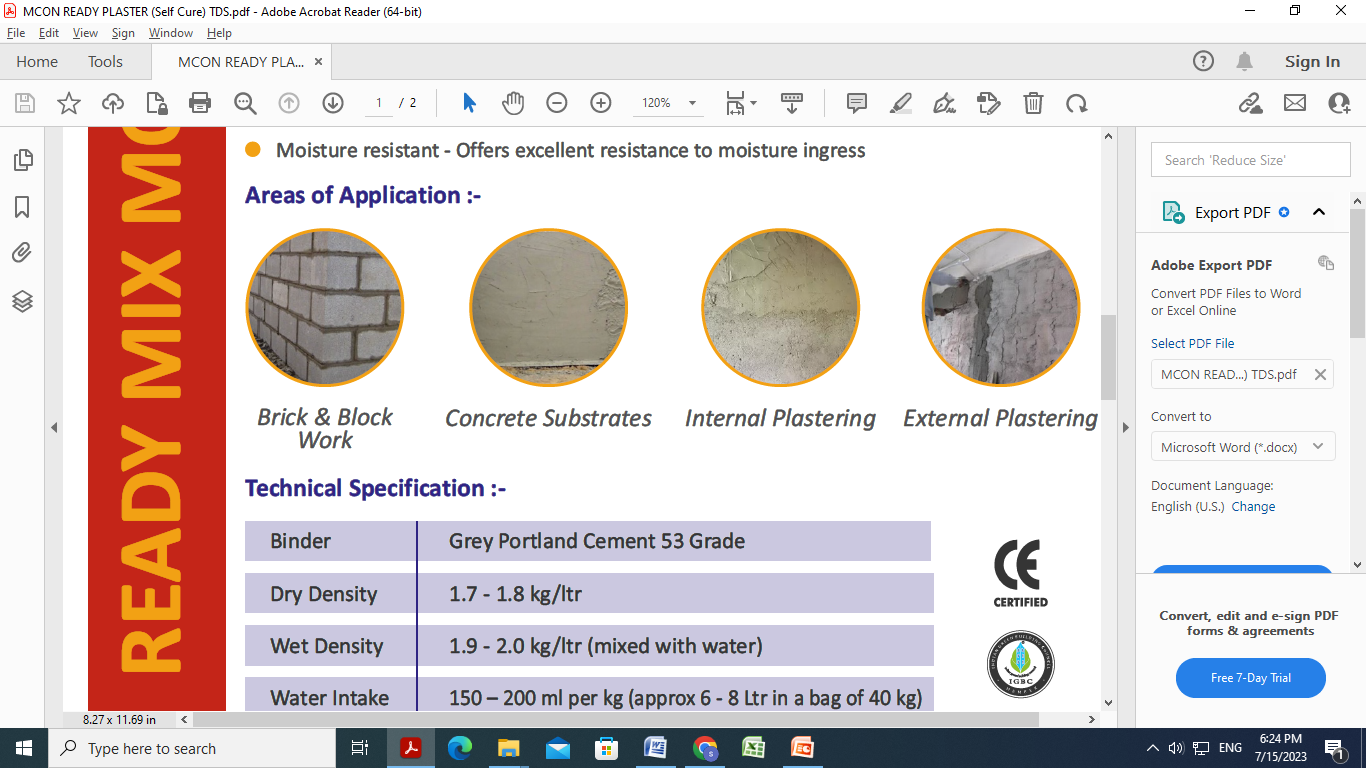The width and height of the screenshot is (1366, 768).
Task: Click the document vertical scrollbar thumb
Action: (x=1108, y=357)
